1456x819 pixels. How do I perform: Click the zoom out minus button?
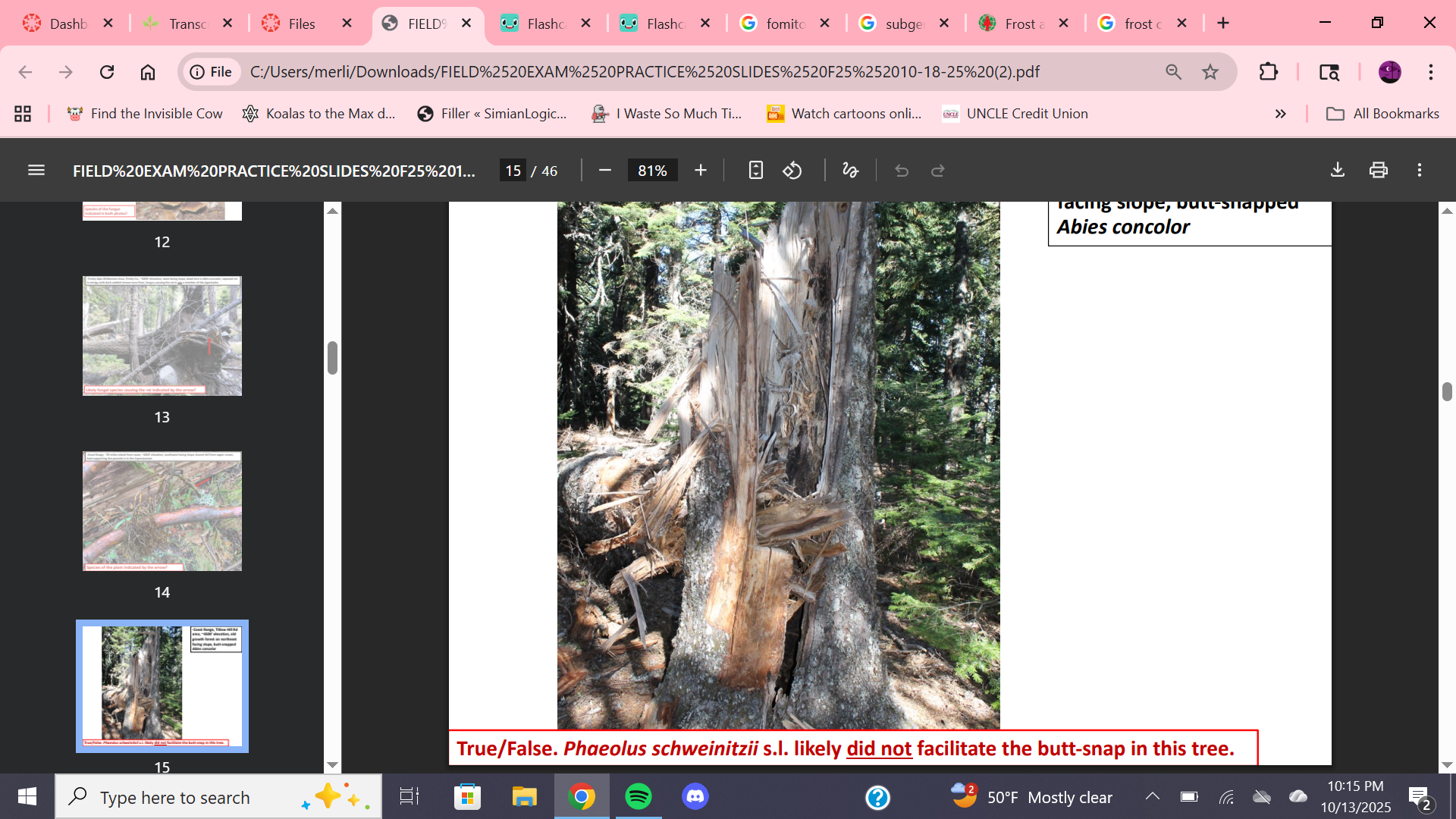point(604,171)
